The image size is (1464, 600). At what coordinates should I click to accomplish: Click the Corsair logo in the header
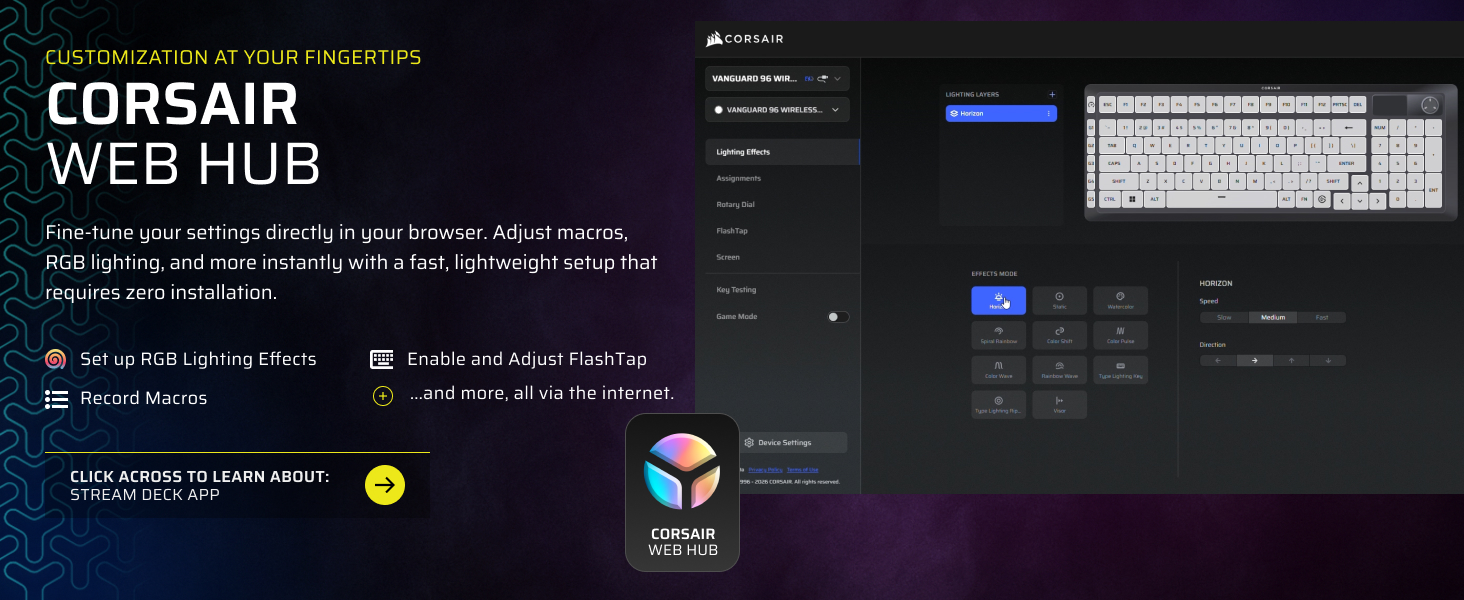[x=744, y=39]
